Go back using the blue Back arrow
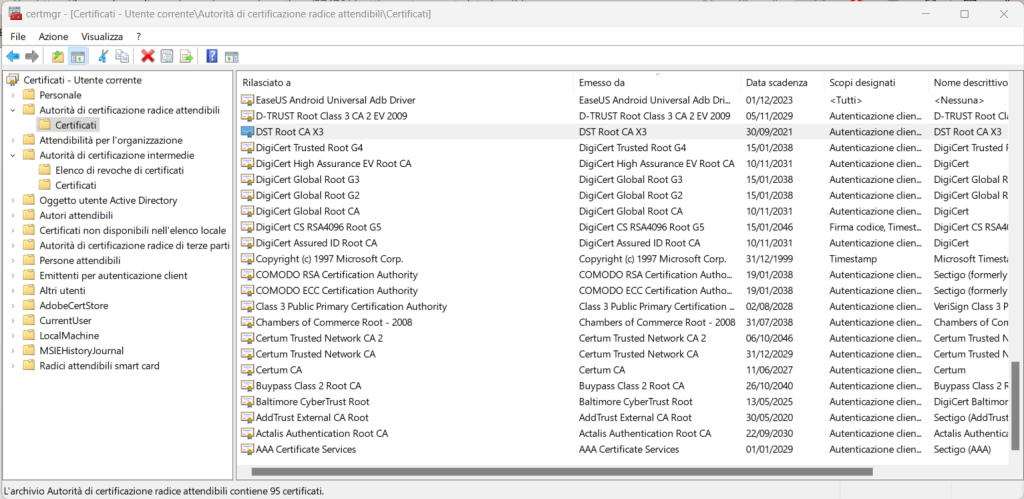Image resolution: width=1024 pixels, height=499 pixels. point(12,57)
